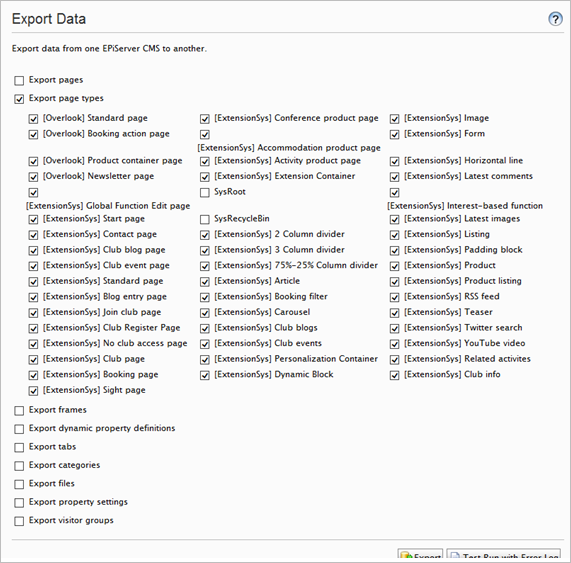This screenshot has width=571, height=563.
Task: Enable Export frames option
Action: 19,411
